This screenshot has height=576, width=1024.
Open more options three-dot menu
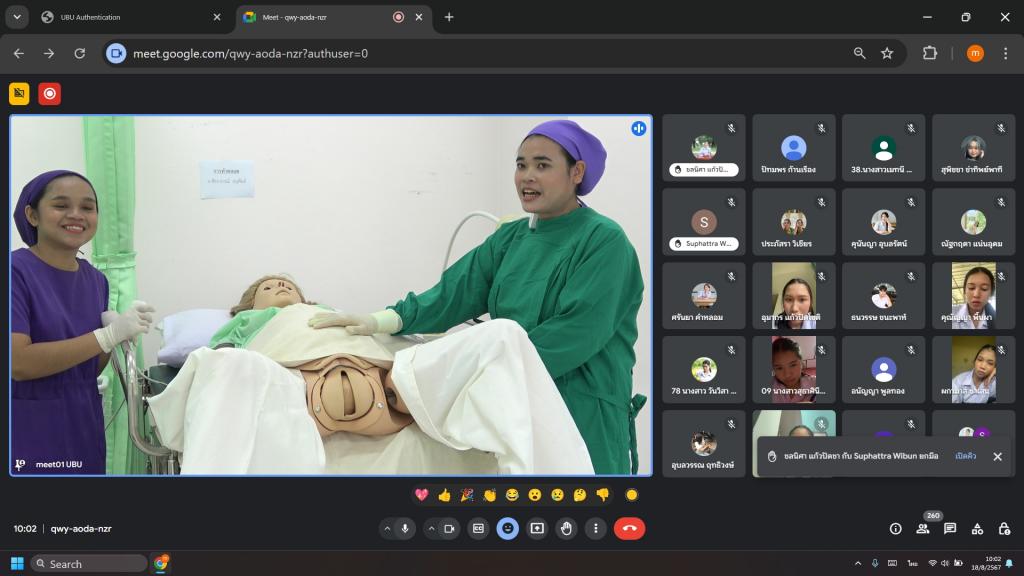pyautogui.click(x=596, y=528)
